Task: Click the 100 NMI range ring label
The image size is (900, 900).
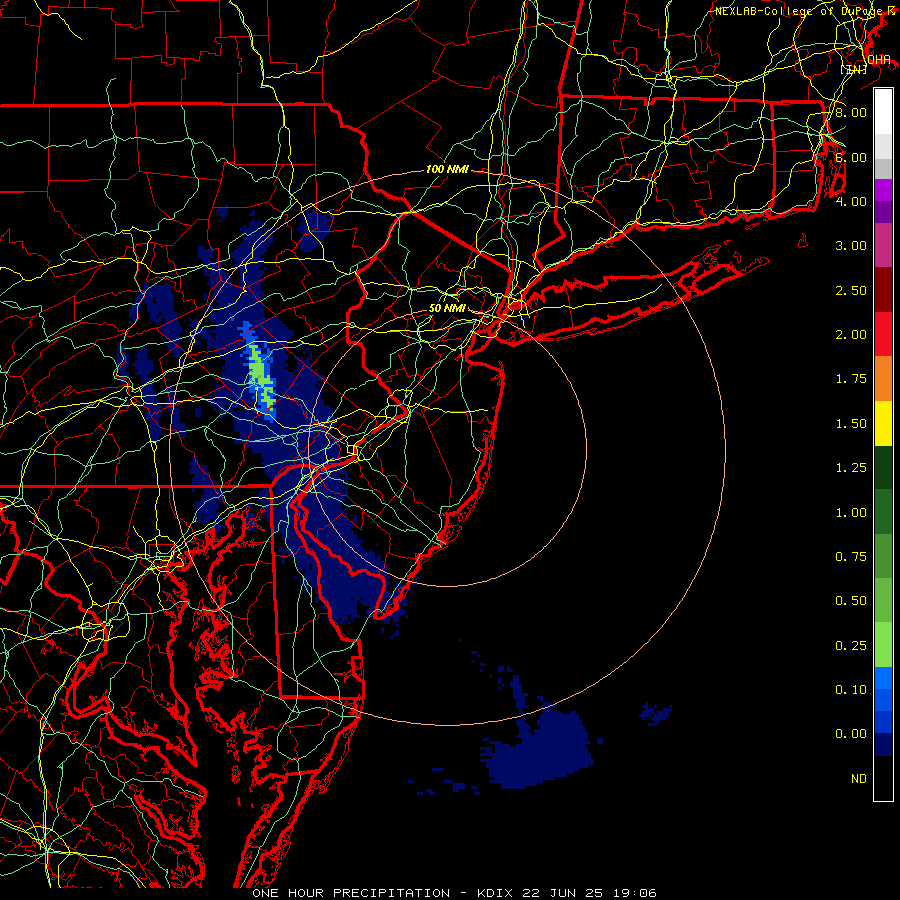Action: [x=447, y=169]
